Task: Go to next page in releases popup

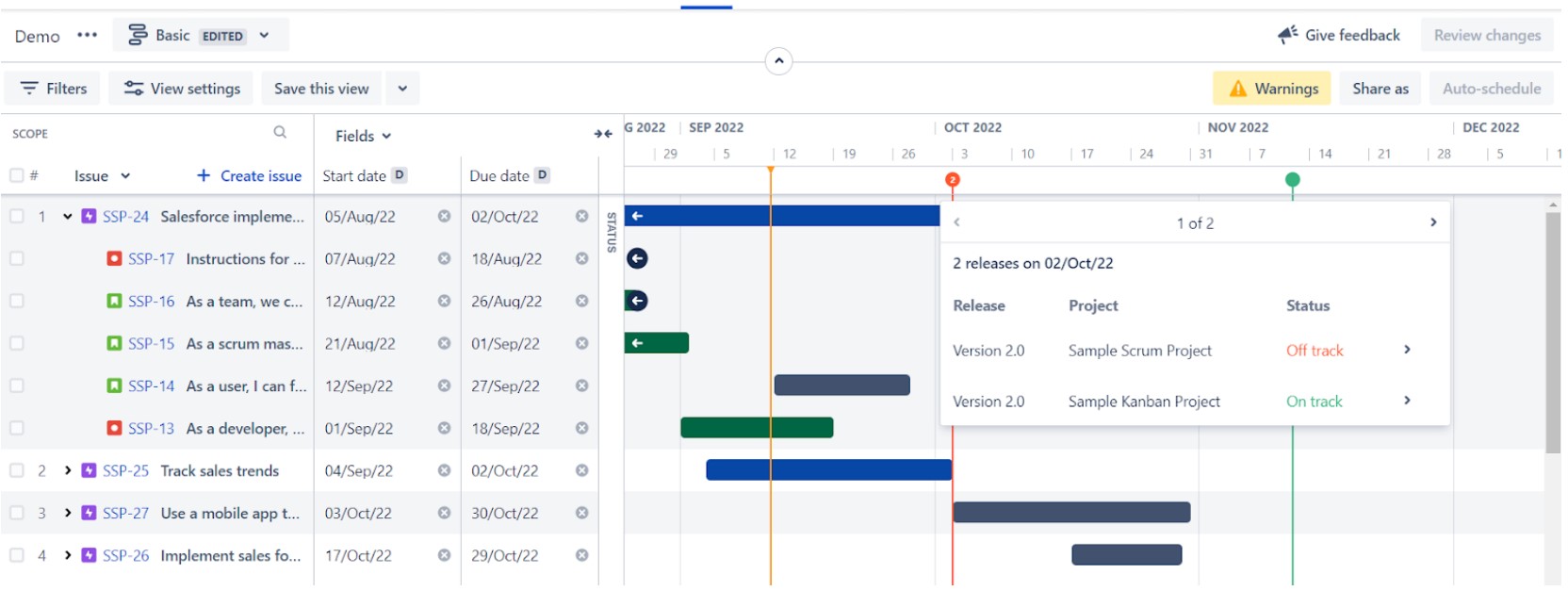Action: click(x=1432, y=222)
